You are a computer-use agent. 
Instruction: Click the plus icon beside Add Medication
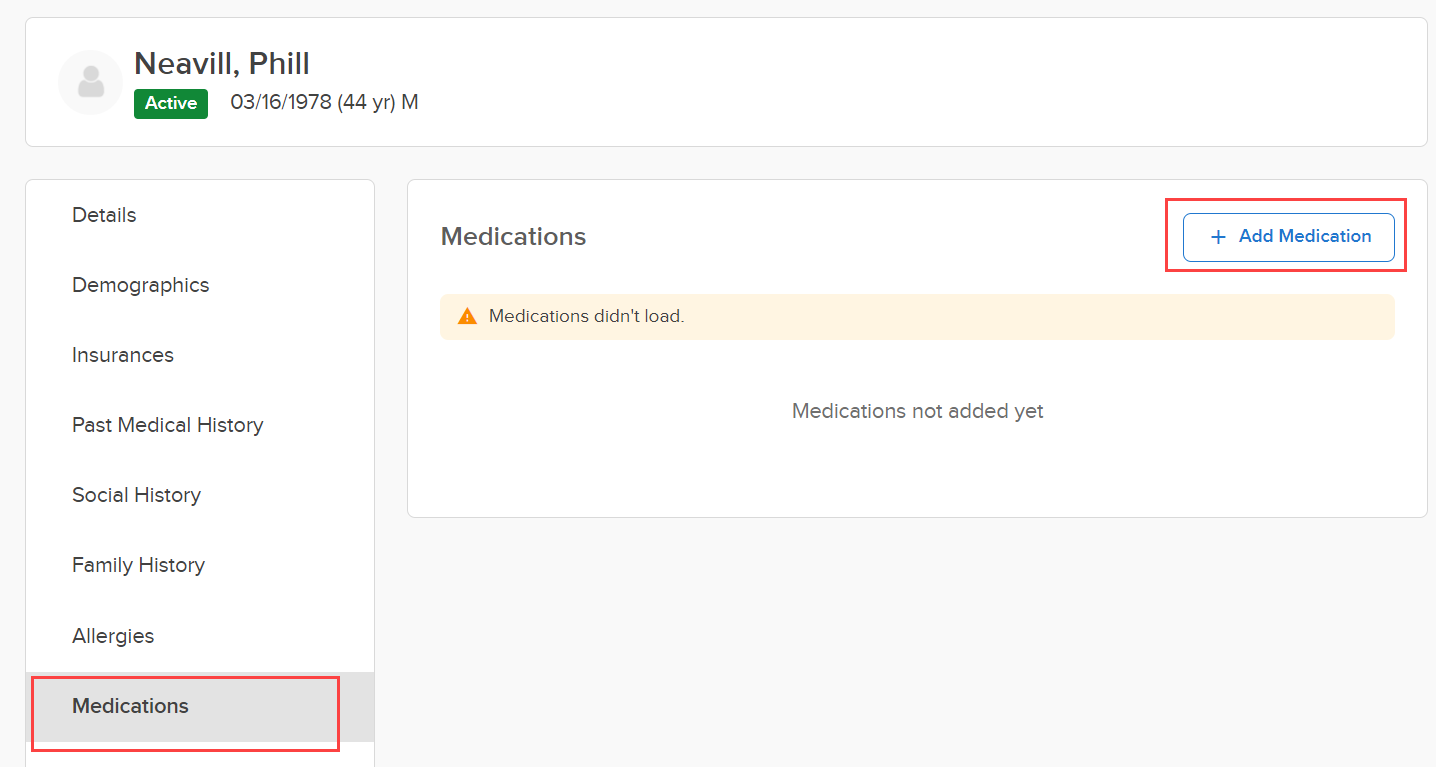point(1217,237)
